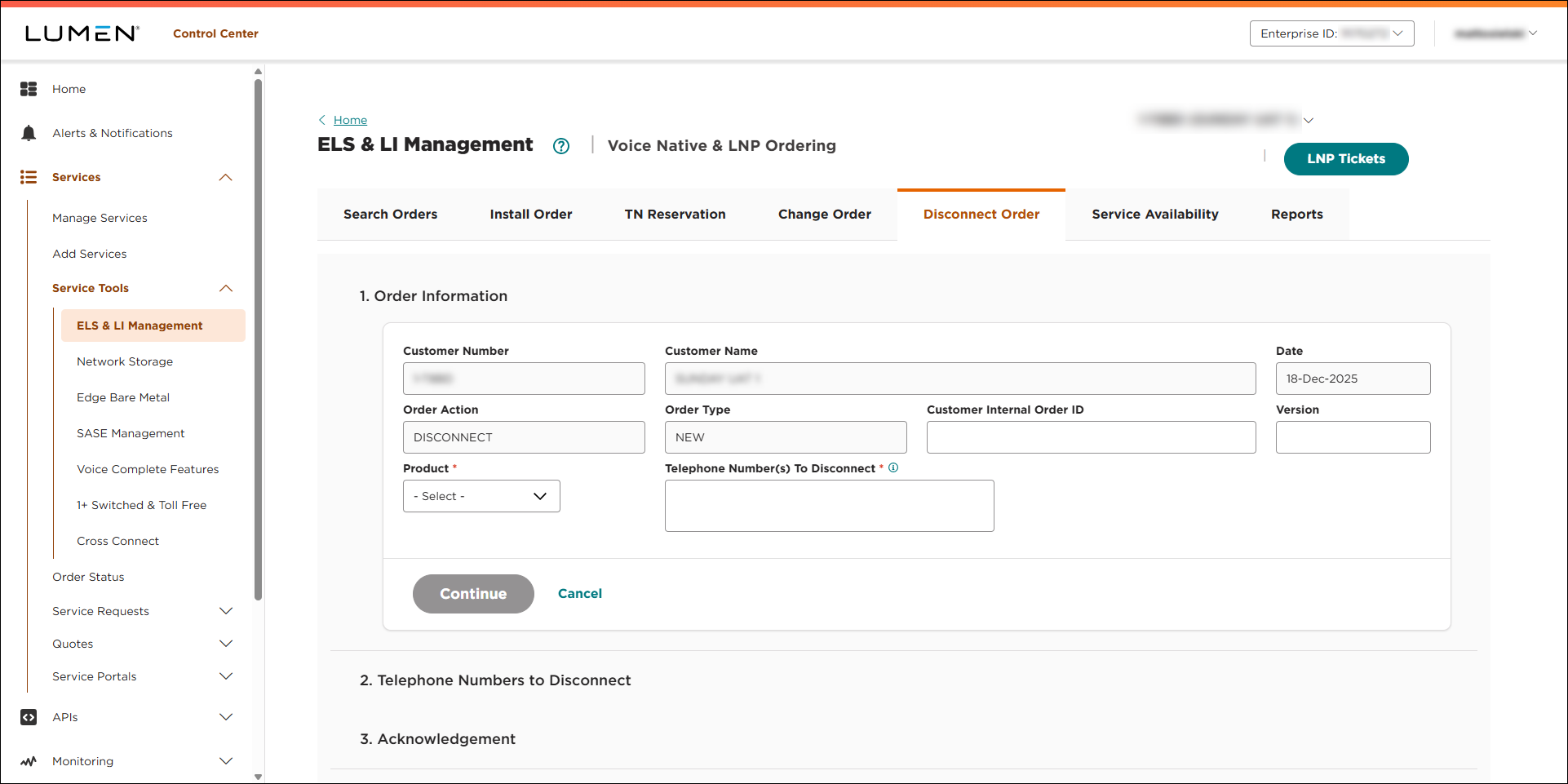The height and width of the screenshot is (784, 1568).
Task: Switch to the Change Order tab
Action: point(824,214)
